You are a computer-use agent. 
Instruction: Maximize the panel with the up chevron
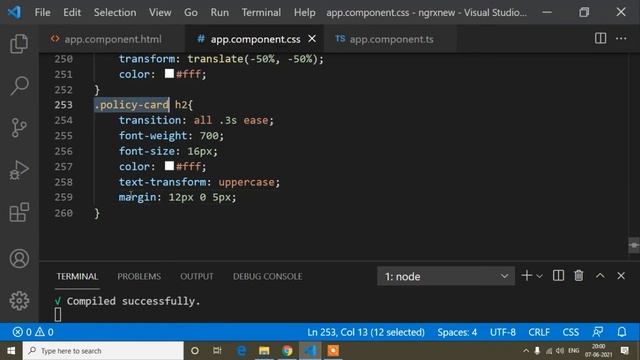(600, 276)
